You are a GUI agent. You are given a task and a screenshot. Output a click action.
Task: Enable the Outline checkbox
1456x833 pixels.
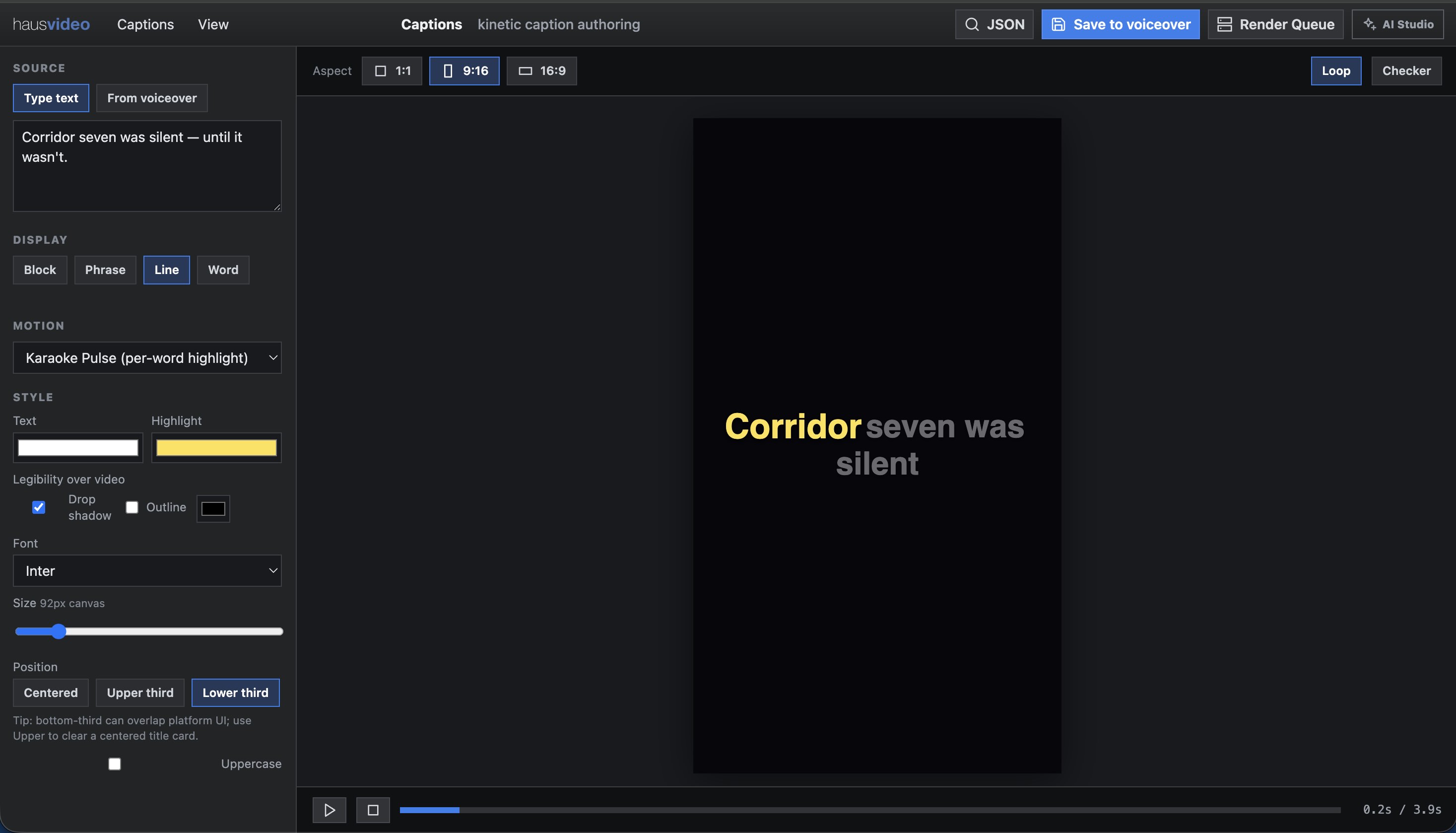click(x=132, y=507)
